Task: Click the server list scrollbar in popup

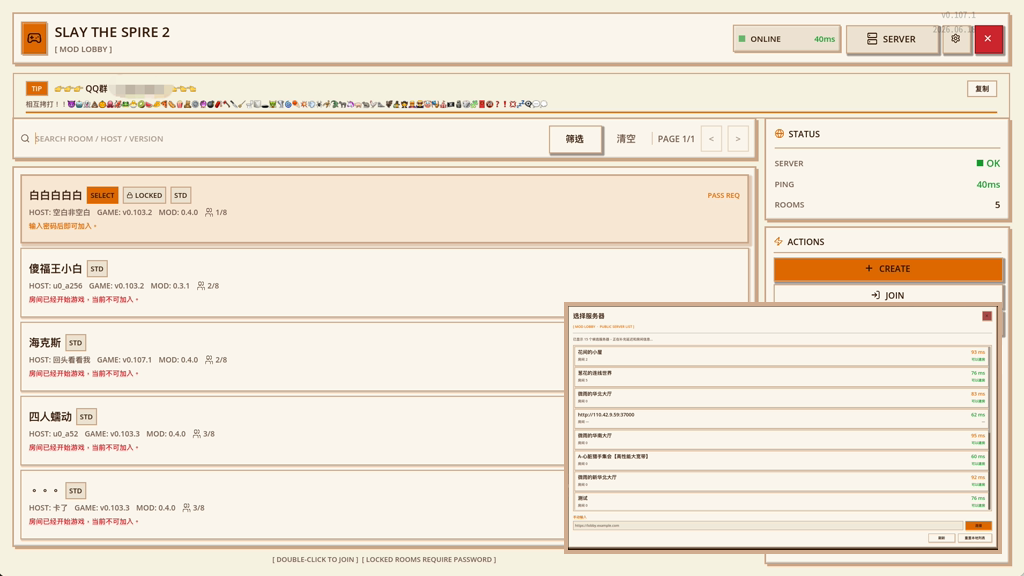Action: pos(990,428)
